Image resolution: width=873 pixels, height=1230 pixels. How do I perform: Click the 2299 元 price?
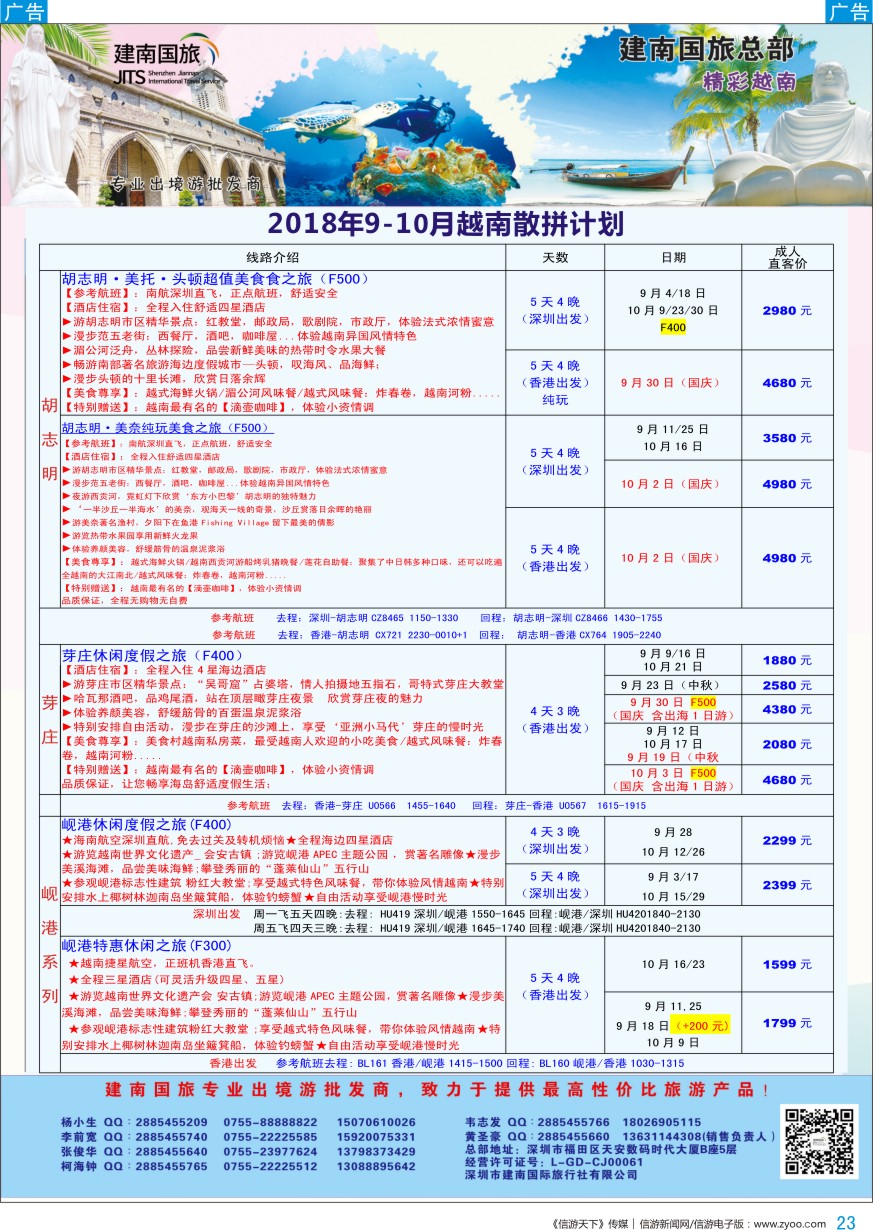point(786,841)
